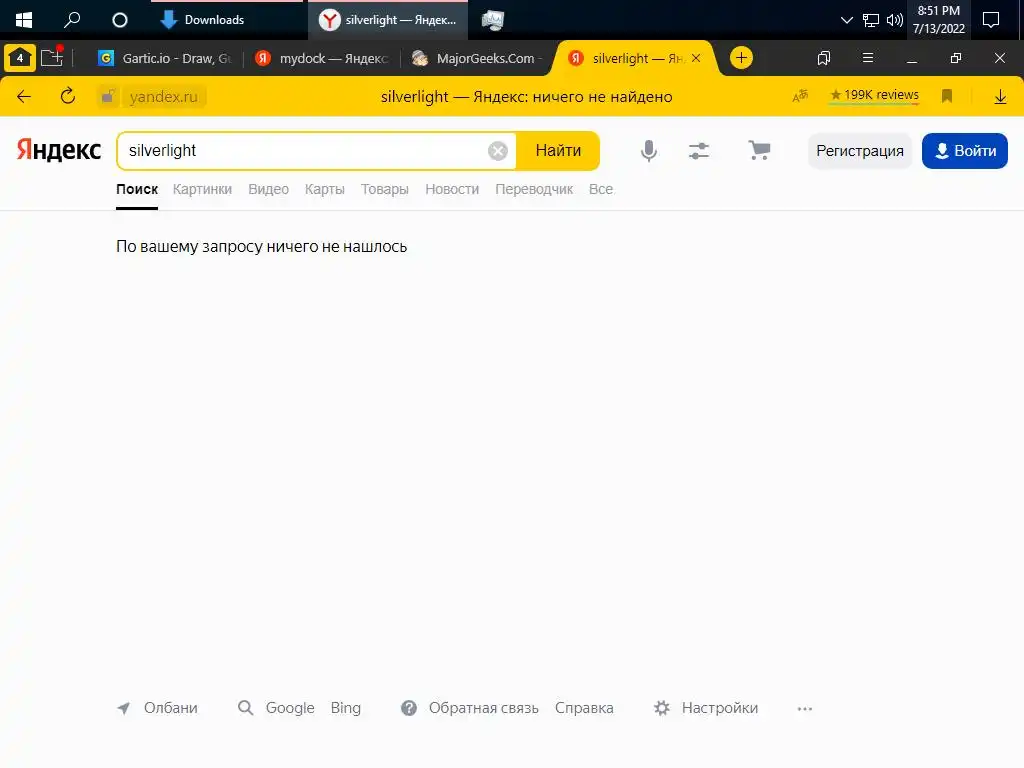Click the Войти login button
The image size is (1024, 768).
965,151
